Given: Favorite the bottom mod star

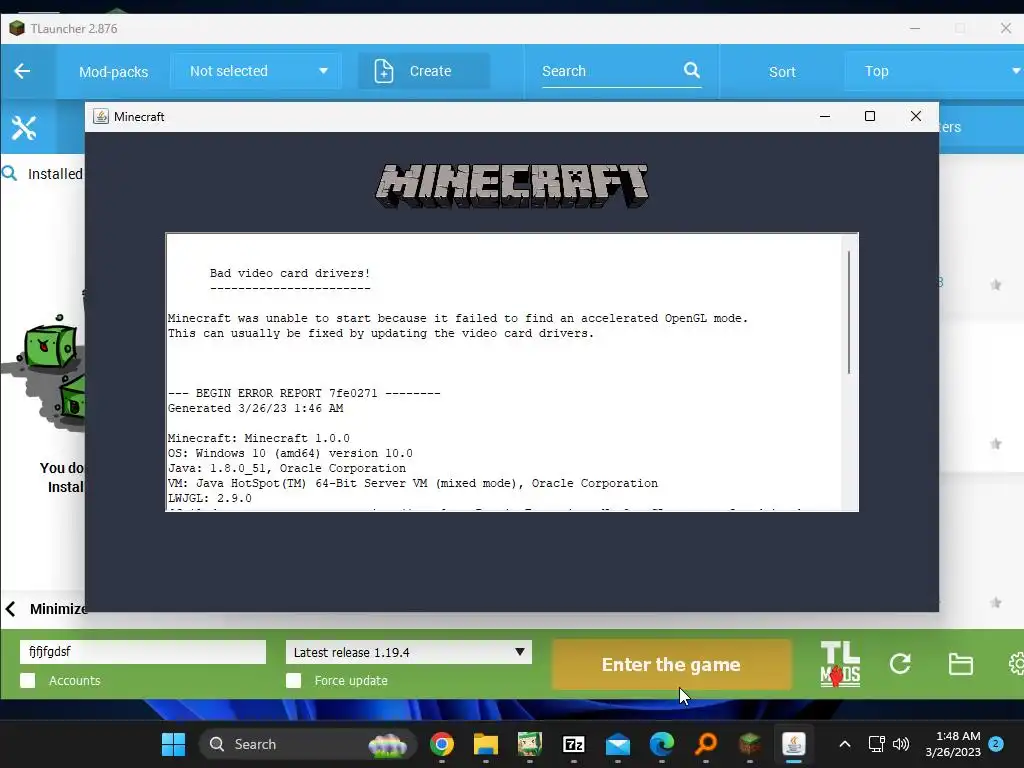Looking at the screenshot, I should click(x=995, y=602).
